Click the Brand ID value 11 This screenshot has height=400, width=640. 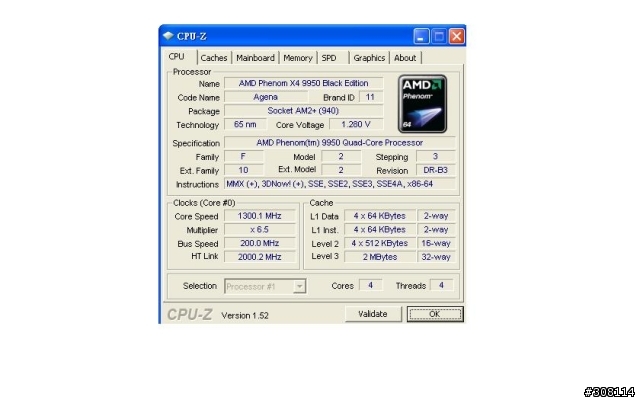[x=371, y=97]
